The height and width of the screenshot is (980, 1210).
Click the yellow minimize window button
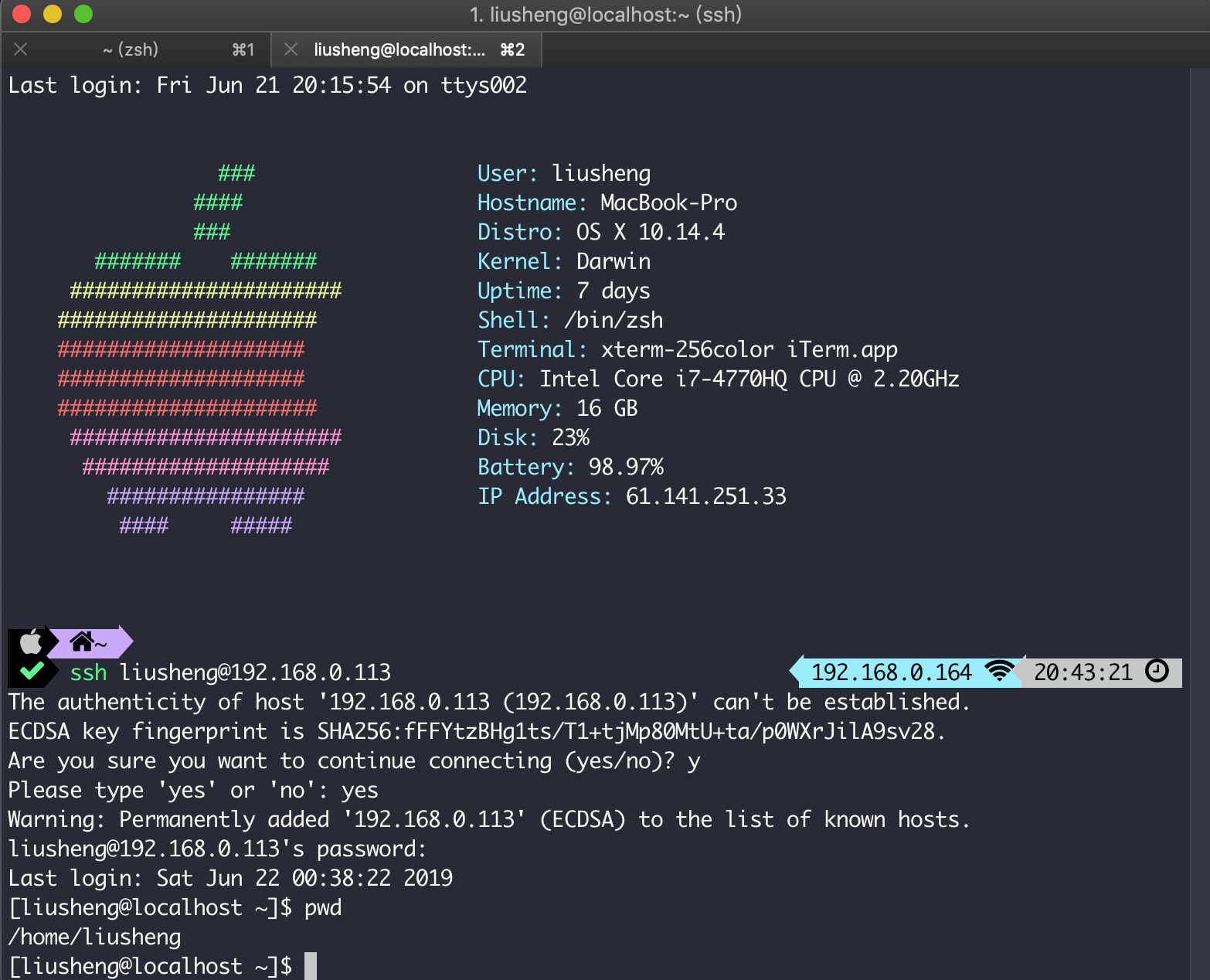coord(53,14)
